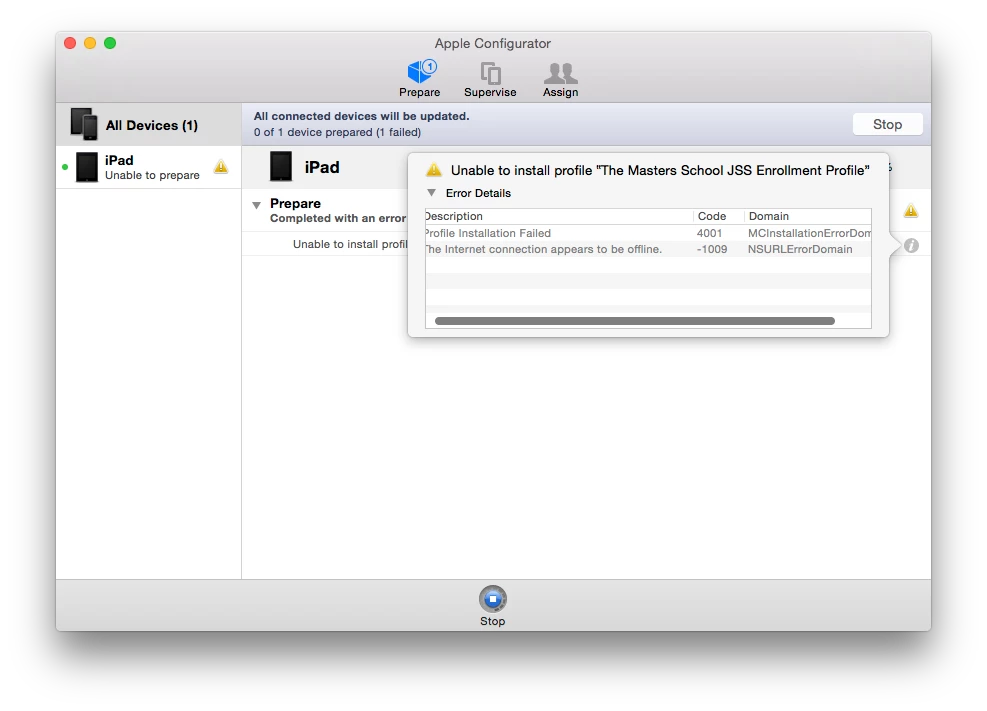987x711 pixels.
Task: Select the iPad device in the sidebar
Action: coord(149,167)
